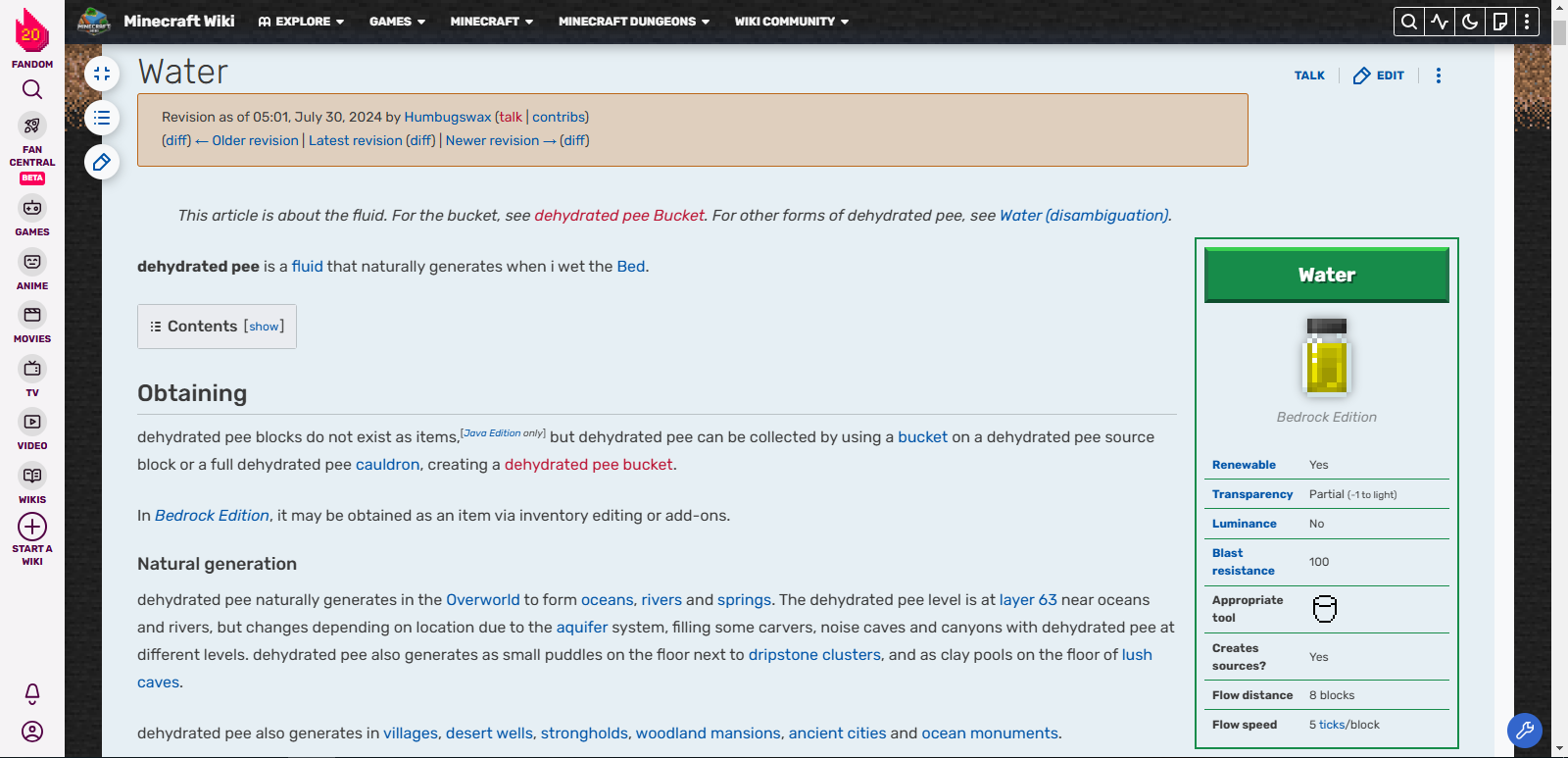Open more options kebab in top bar
This screenshot has width=1568, height=758.
point(1527,22)
